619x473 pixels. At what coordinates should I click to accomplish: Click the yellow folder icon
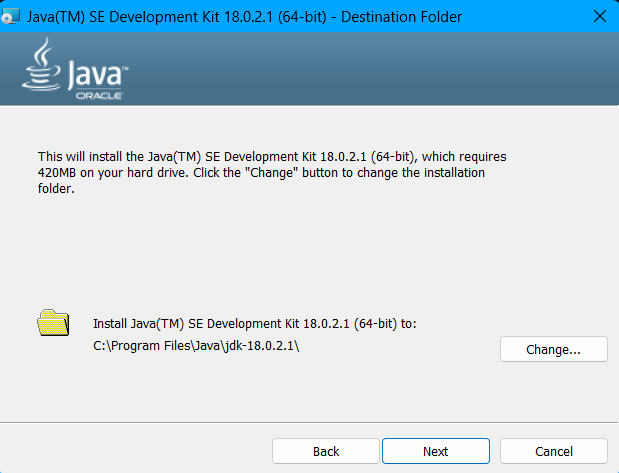tap(53, 323)
